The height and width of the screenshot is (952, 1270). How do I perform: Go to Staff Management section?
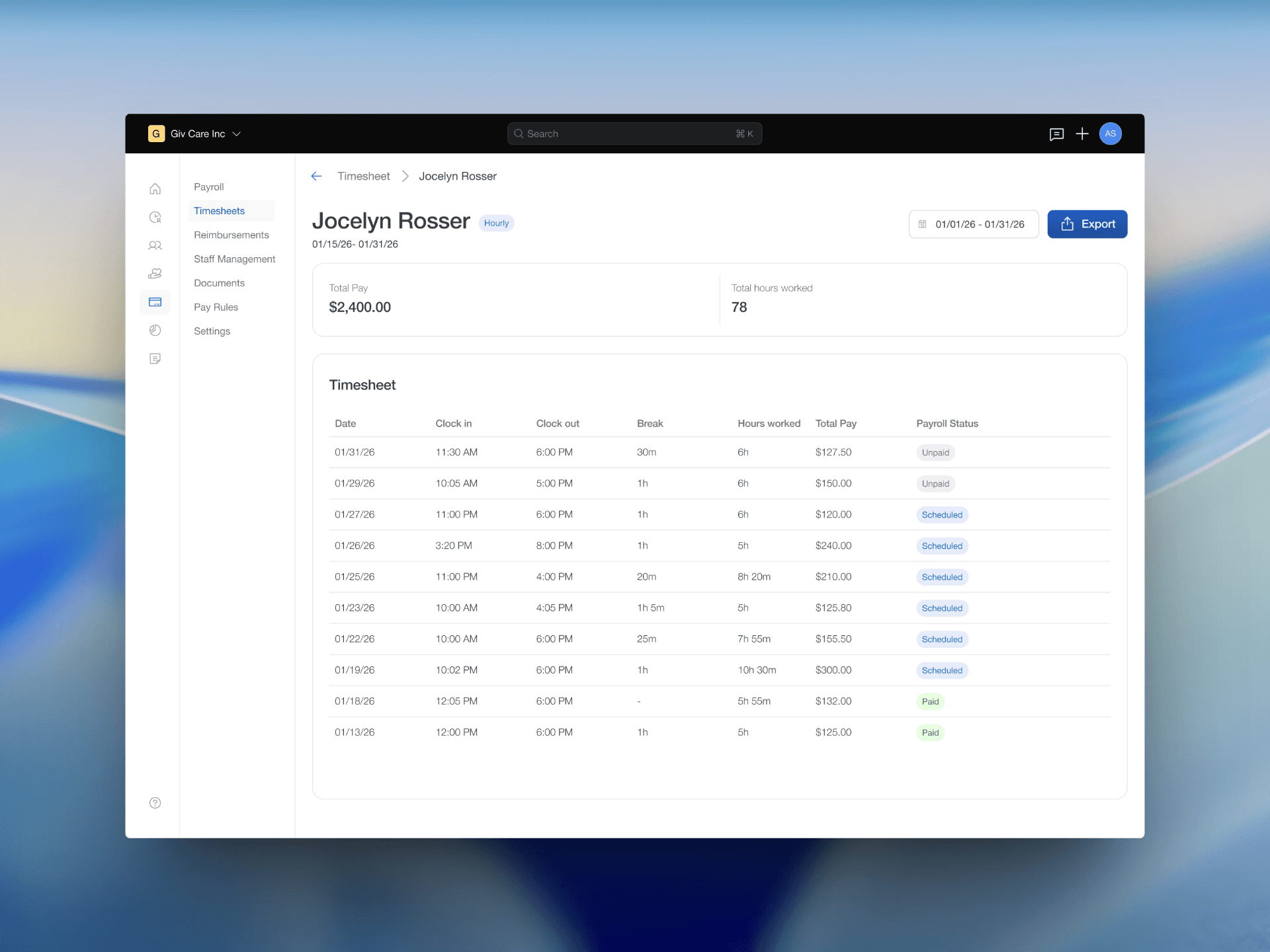234,259
